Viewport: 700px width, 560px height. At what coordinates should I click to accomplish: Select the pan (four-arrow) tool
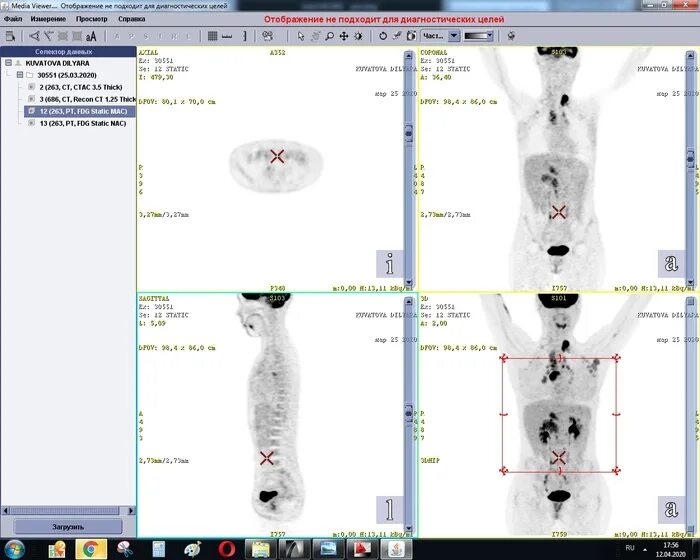(x=344, y=36)
